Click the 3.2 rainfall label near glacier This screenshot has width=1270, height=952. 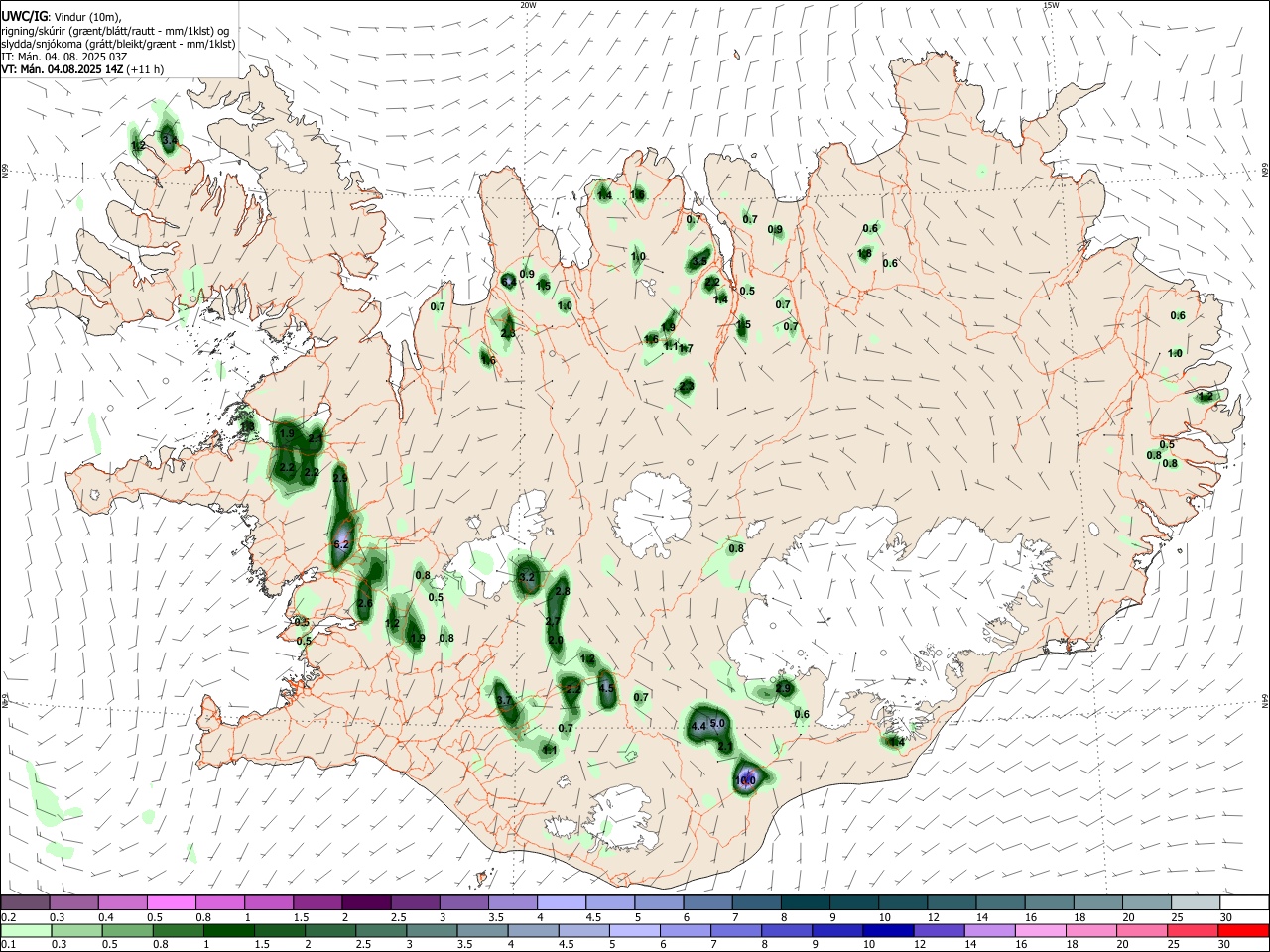[x=527, y=577]
